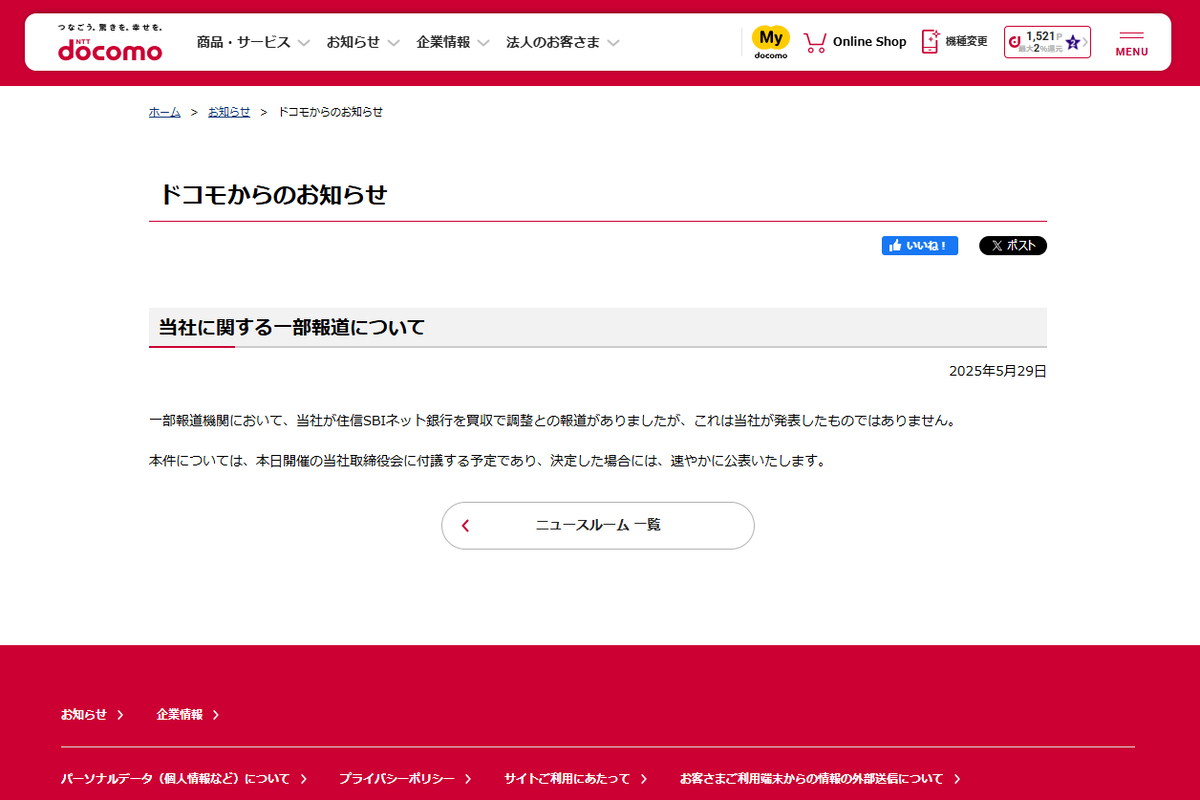
Task: Click the back chevron on ニュースルーム 一覧 button
Action: tap(464, 525)
